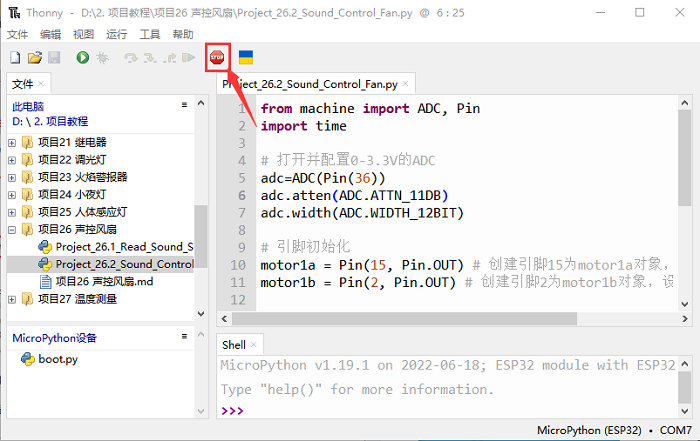Click the New file icon

pyautogui.click(x=15, y=58)
